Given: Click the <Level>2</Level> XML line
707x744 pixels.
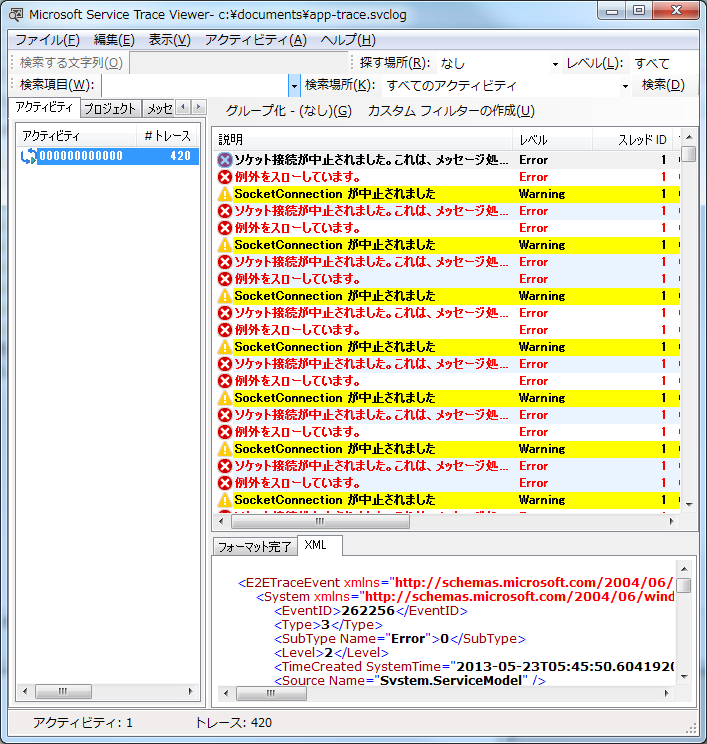Looking at the screenshot, I should click(x=331, y=653).
